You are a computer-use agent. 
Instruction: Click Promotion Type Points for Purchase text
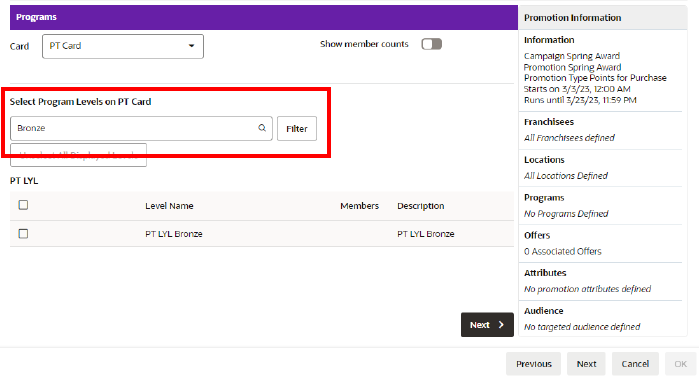pyautogui.click(x=595, y=78)
